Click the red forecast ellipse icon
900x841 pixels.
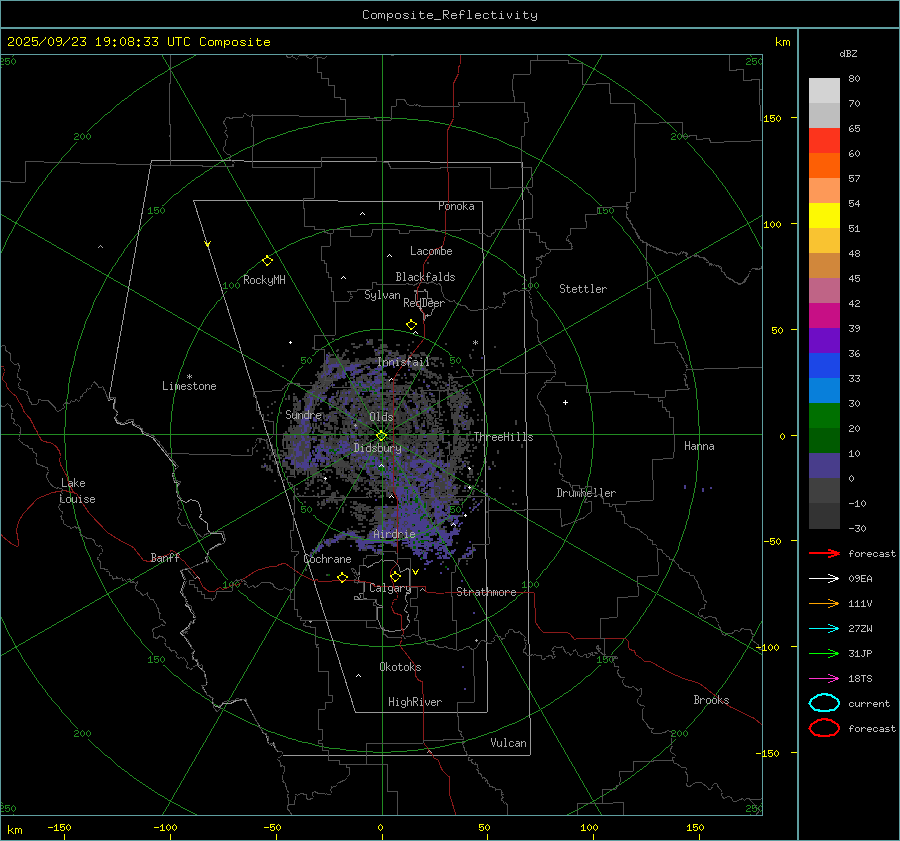tap(824, 728)
